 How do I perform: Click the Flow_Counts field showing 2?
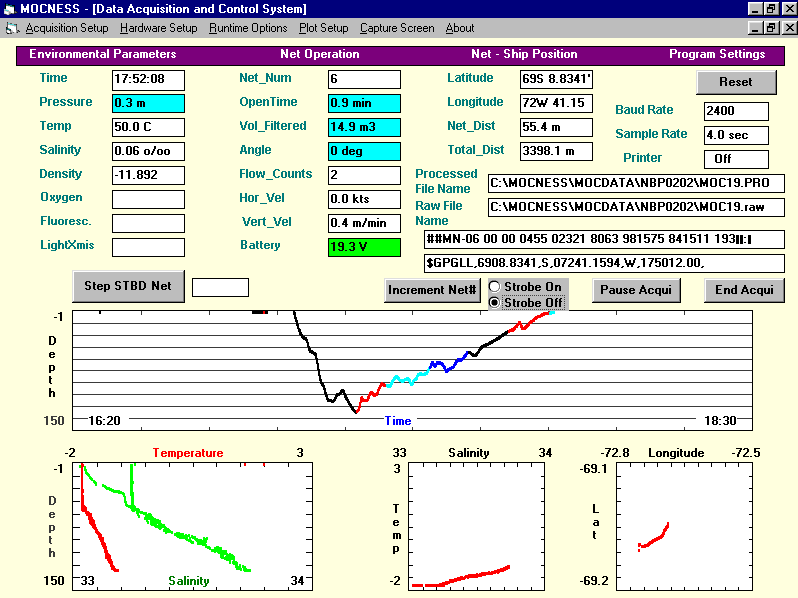364,175
